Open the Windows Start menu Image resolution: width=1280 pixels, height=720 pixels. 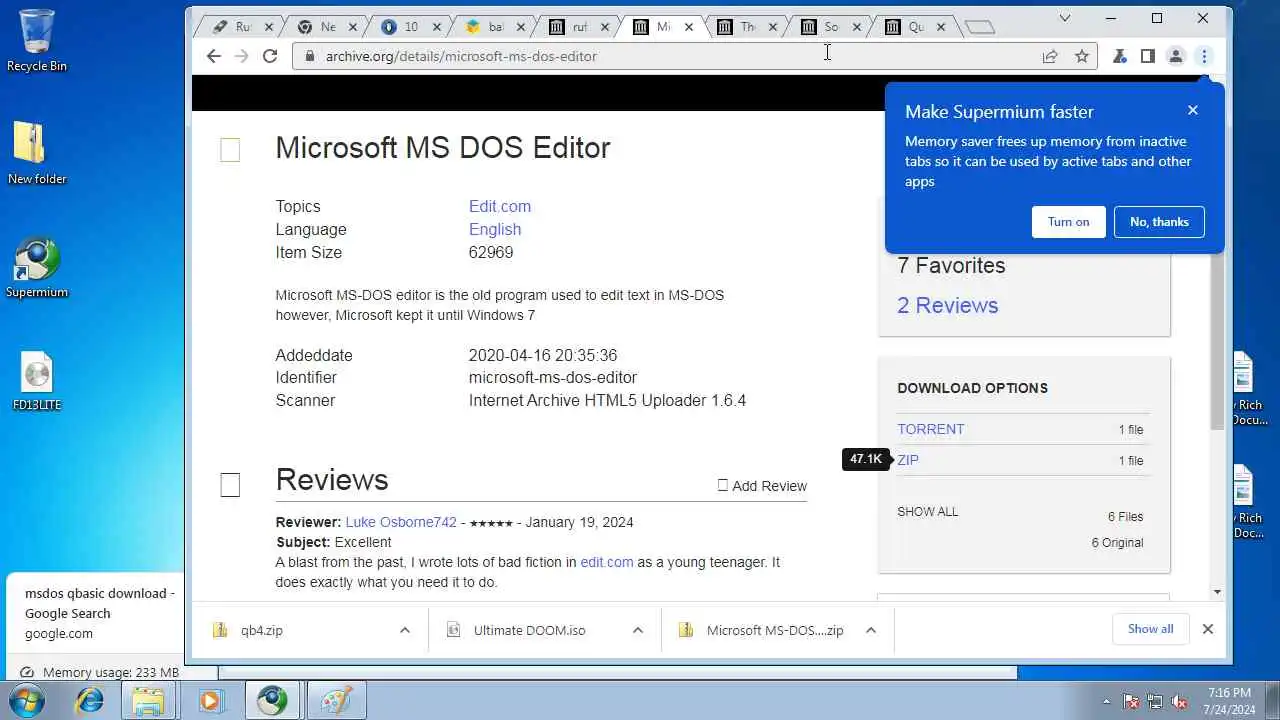pos(27,700)
